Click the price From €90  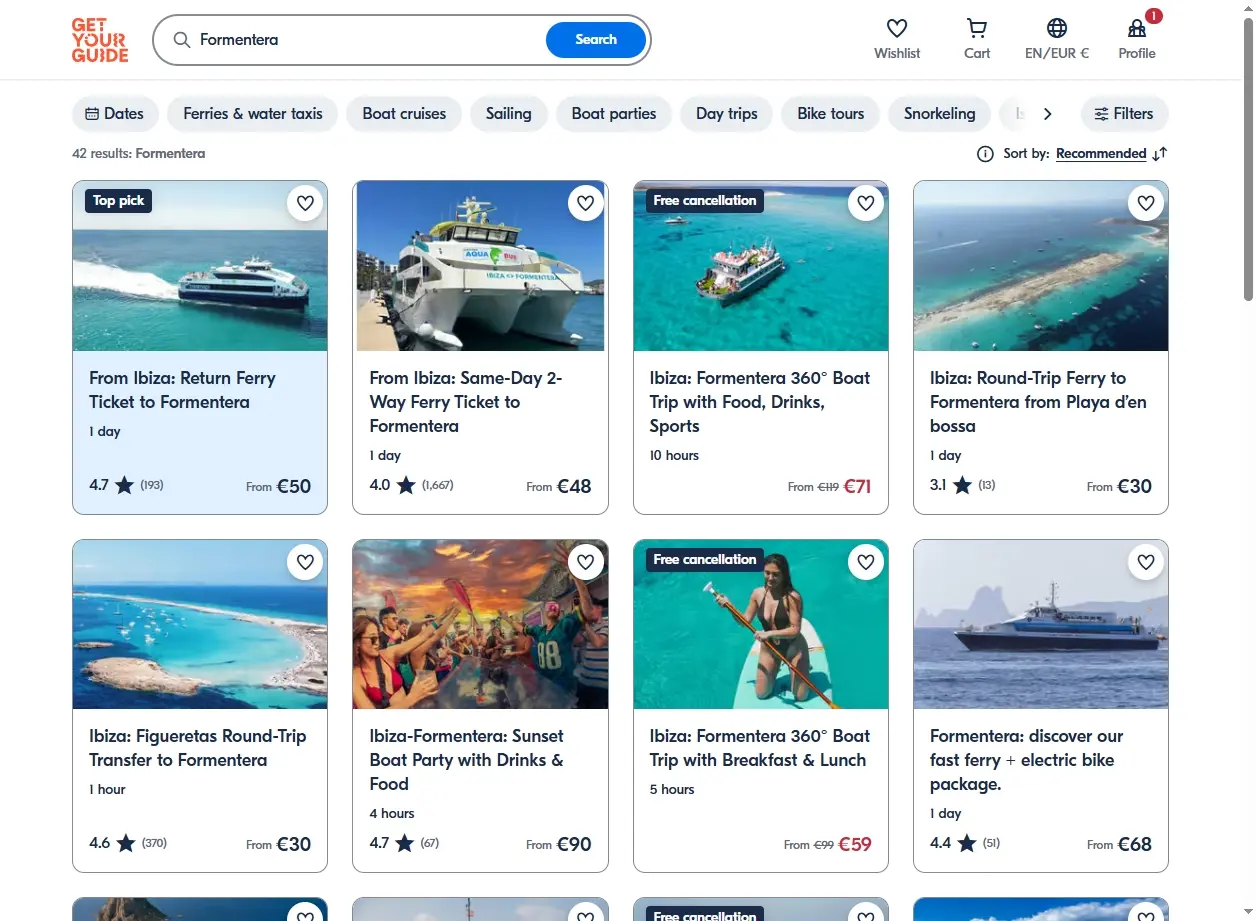pos(559,844)
